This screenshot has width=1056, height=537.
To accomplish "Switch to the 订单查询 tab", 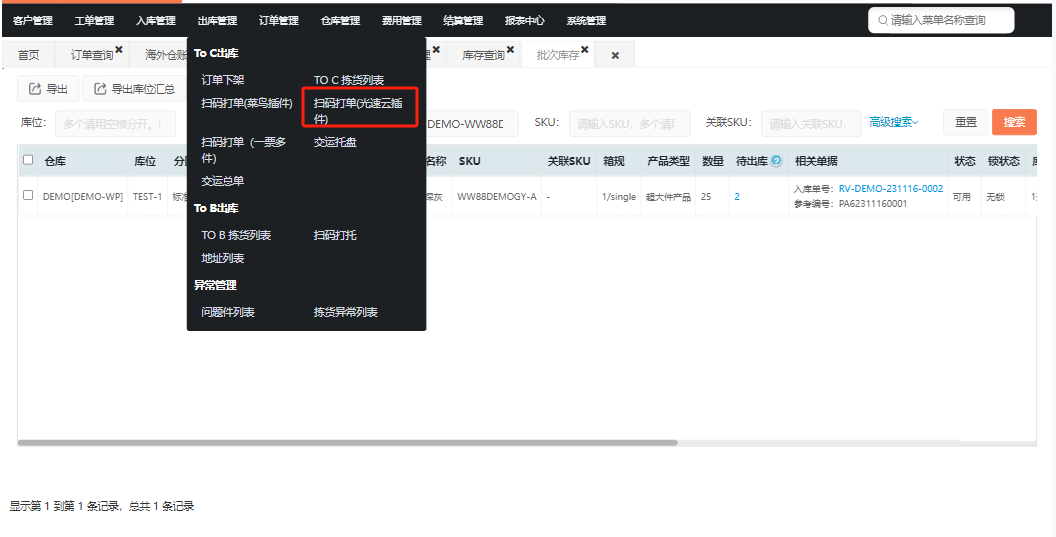I will tap(92, 55).
